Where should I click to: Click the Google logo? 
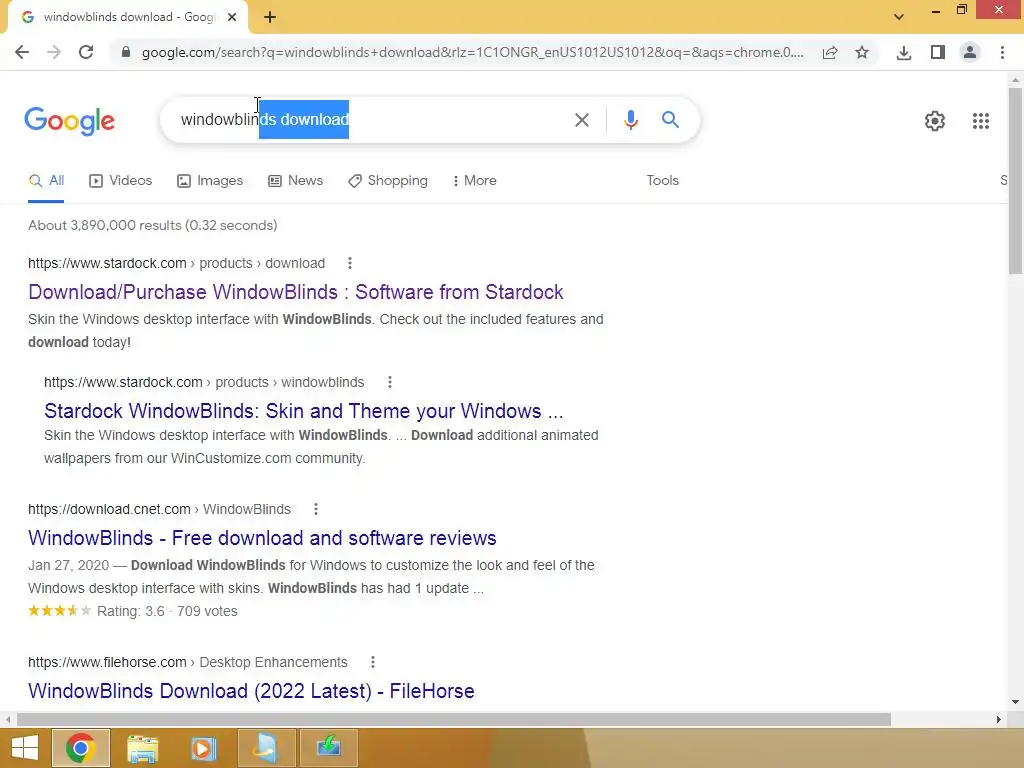pyautogui.click(x=69, y=121)
